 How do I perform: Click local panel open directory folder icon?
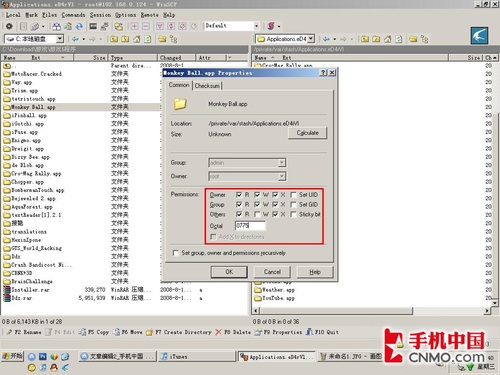[162, 39]
